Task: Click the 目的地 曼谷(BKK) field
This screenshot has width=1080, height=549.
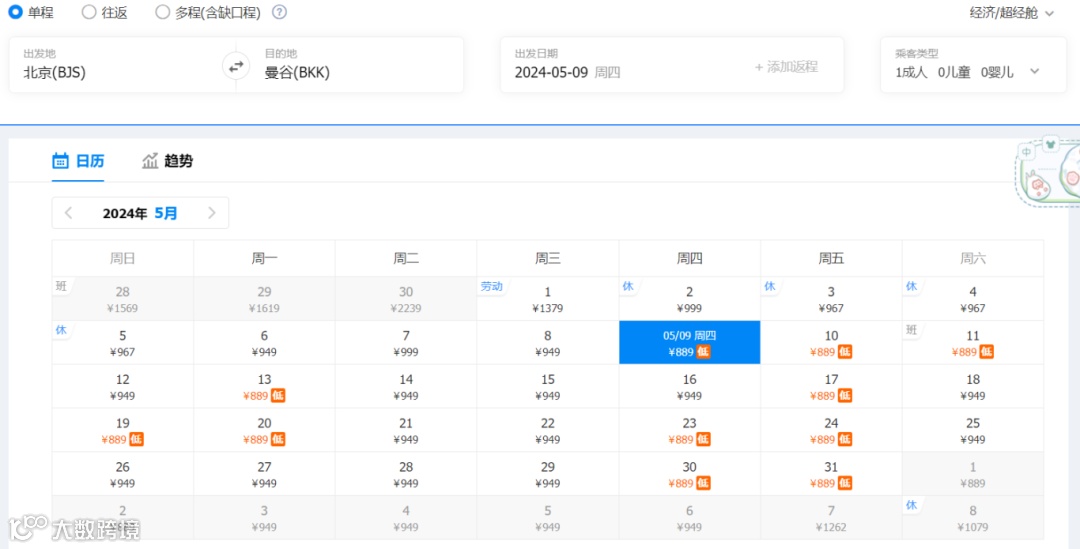Action: point(357,65)
